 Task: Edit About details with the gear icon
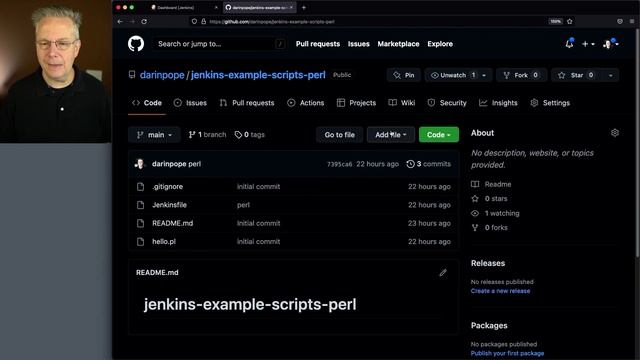(615, 133)
